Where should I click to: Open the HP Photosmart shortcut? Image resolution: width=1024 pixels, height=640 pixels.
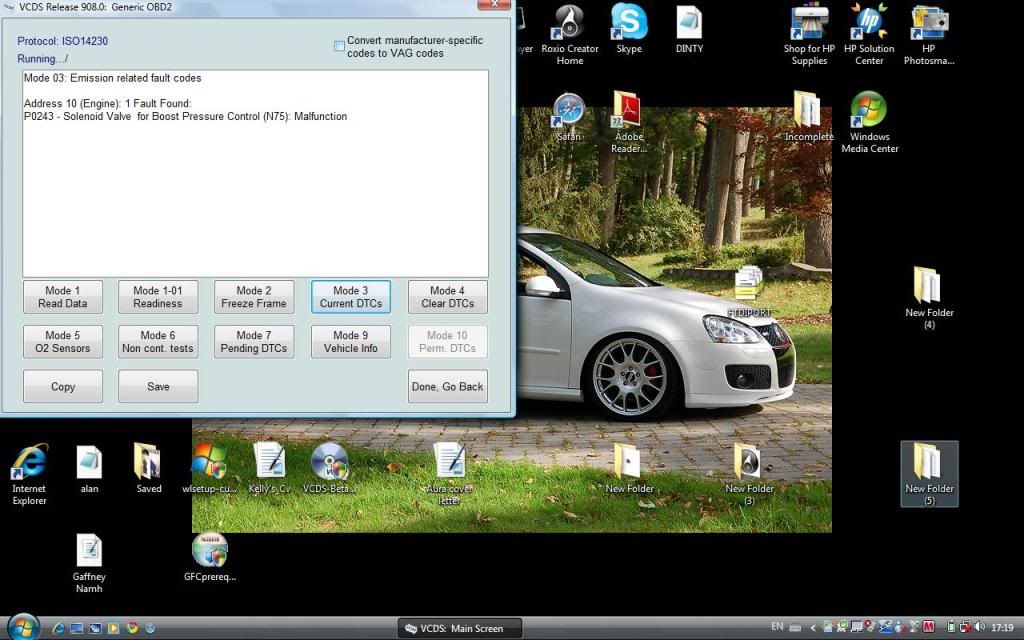[929, 34]
